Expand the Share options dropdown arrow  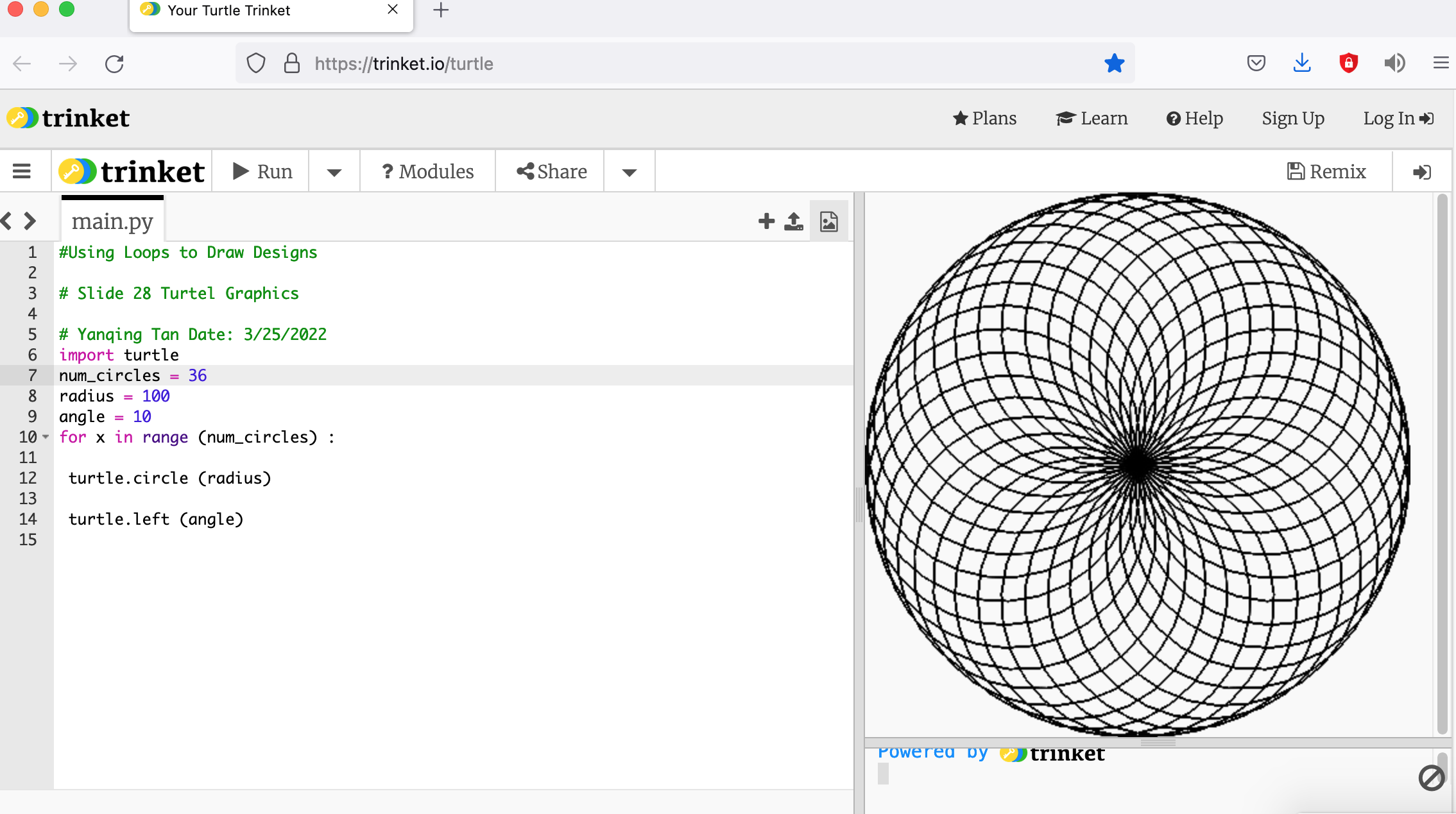click(630, 172)
